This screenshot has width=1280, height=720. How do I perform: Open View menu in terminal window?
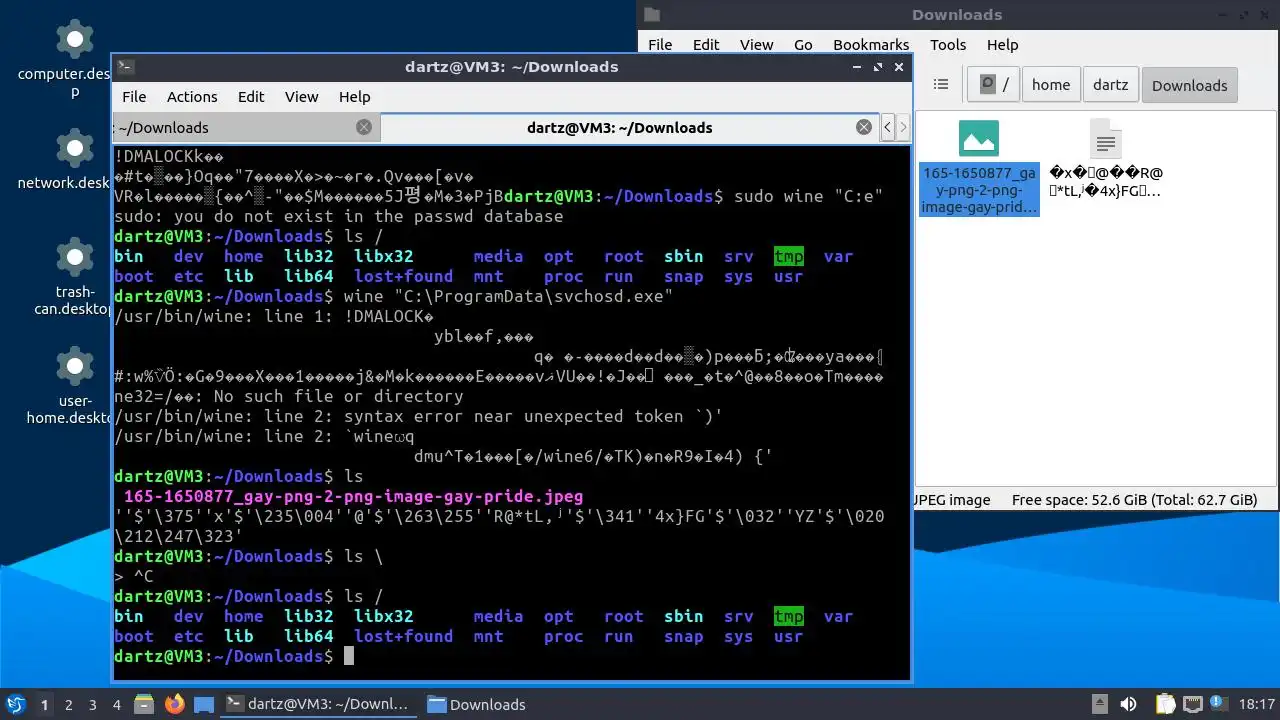[301, 97]
